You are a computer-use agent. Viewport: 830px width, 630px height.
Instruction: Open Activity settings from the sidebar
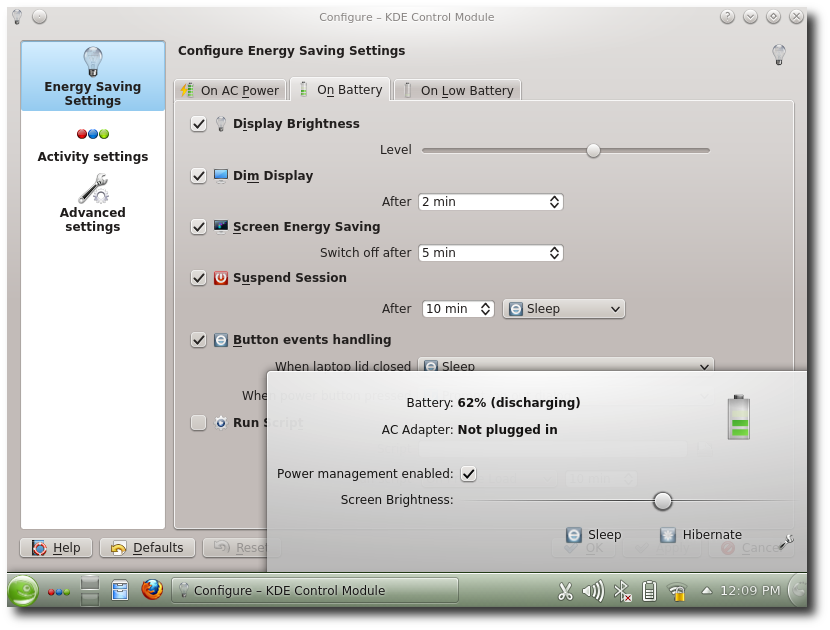coord(92,144)
